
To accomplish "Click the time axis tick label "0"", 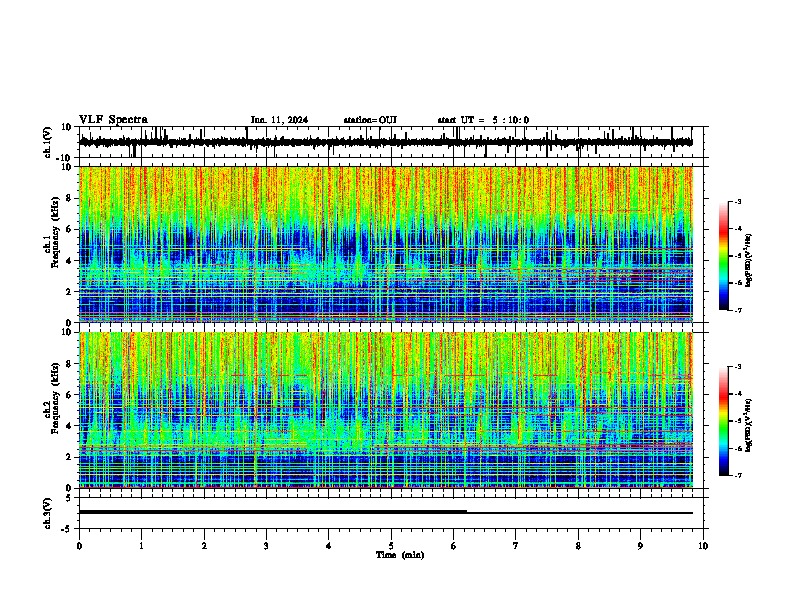I will pos(79,546).
